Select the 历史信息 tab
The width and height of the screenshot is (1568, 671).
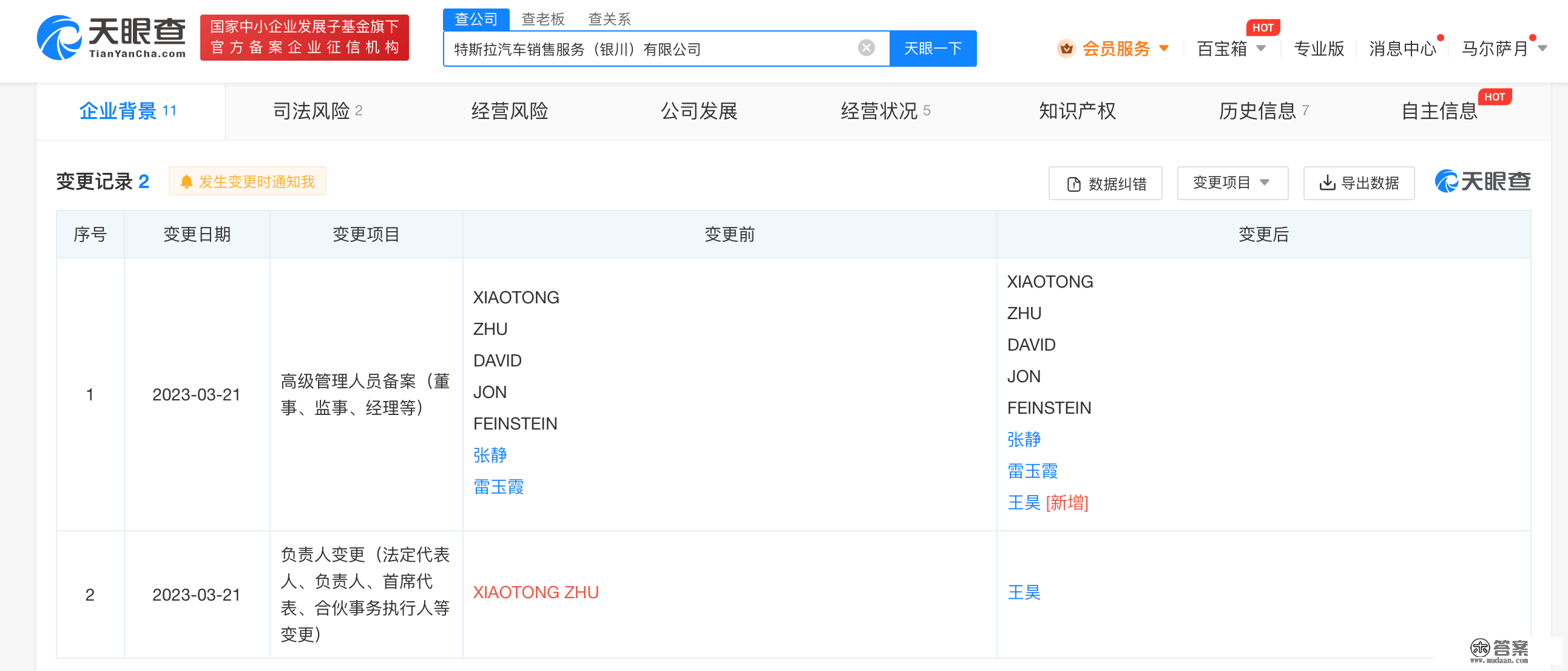1263,110
